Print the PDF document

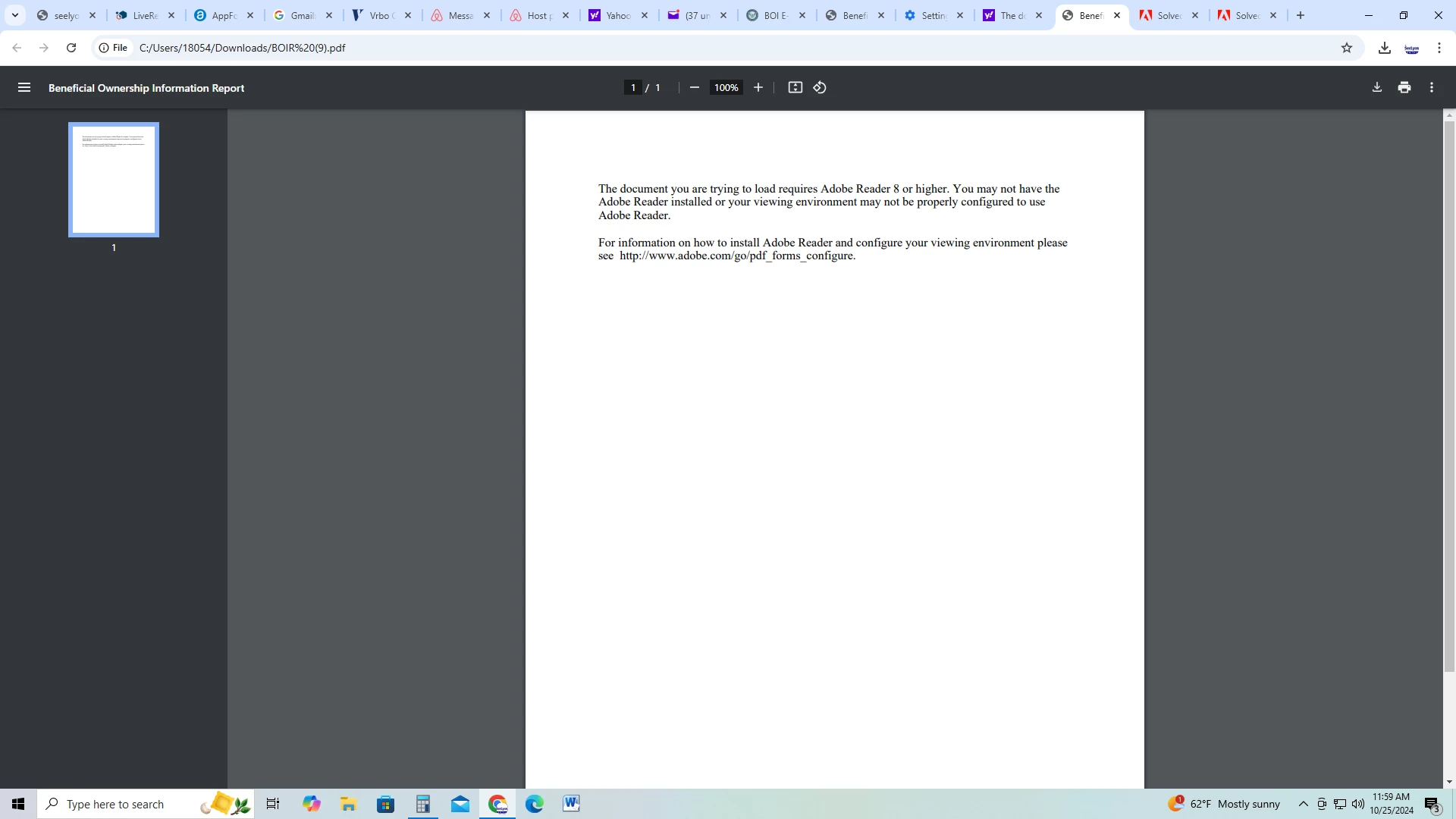(1404, 88)
